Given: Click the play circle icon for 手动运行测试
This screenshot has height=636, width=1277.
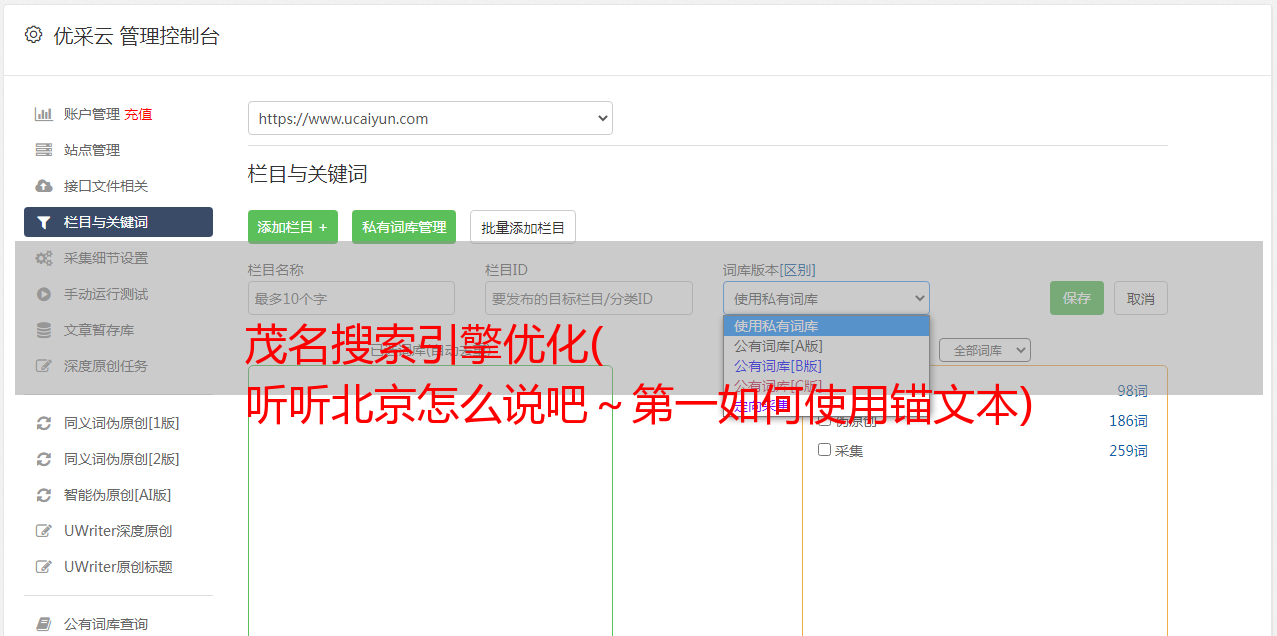Looking at the screenshot, I should [x=44, y=294].
